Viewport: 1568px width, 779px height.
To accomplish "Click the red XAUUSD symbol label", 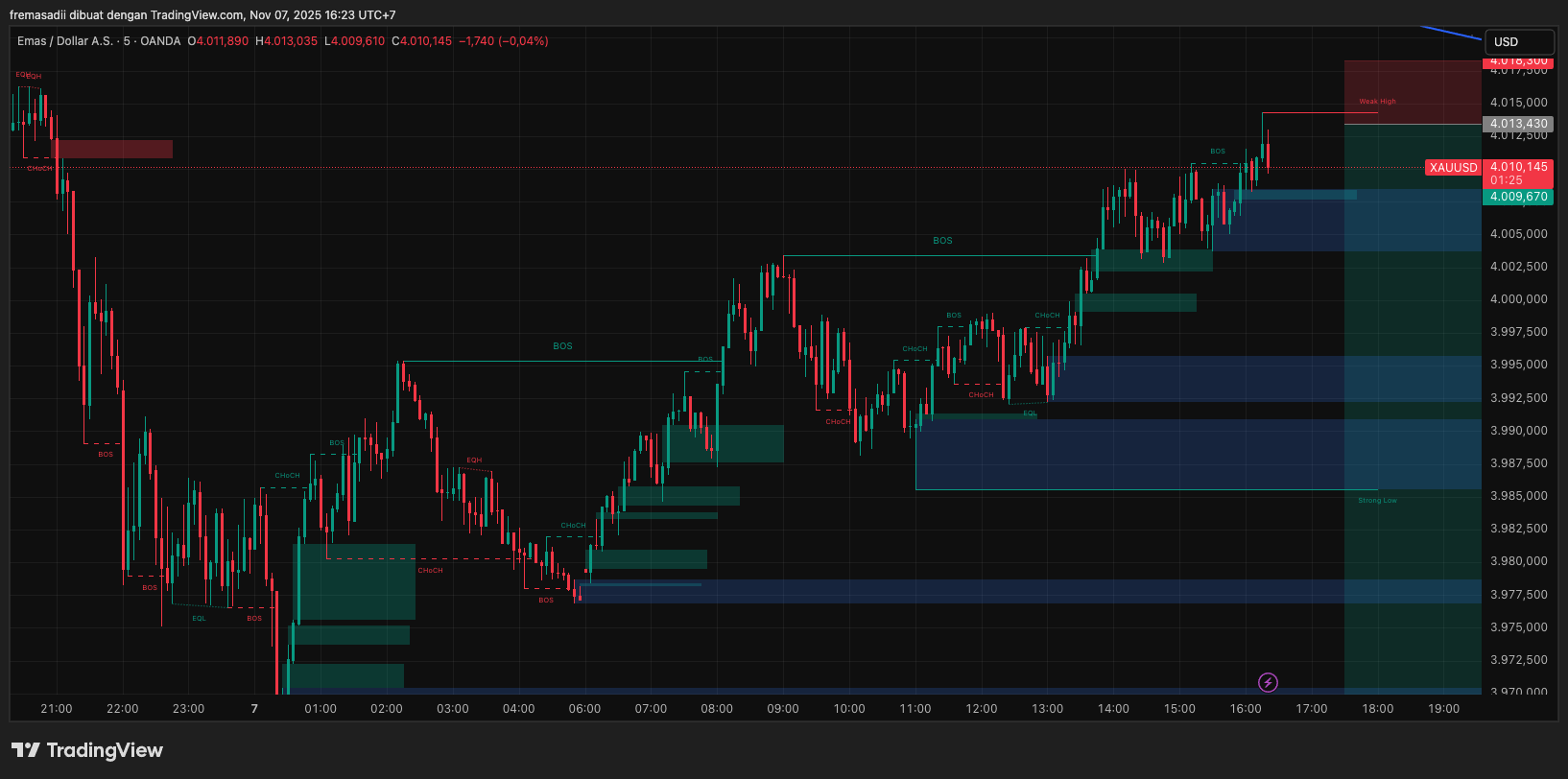I will (x=1453, y=168).
